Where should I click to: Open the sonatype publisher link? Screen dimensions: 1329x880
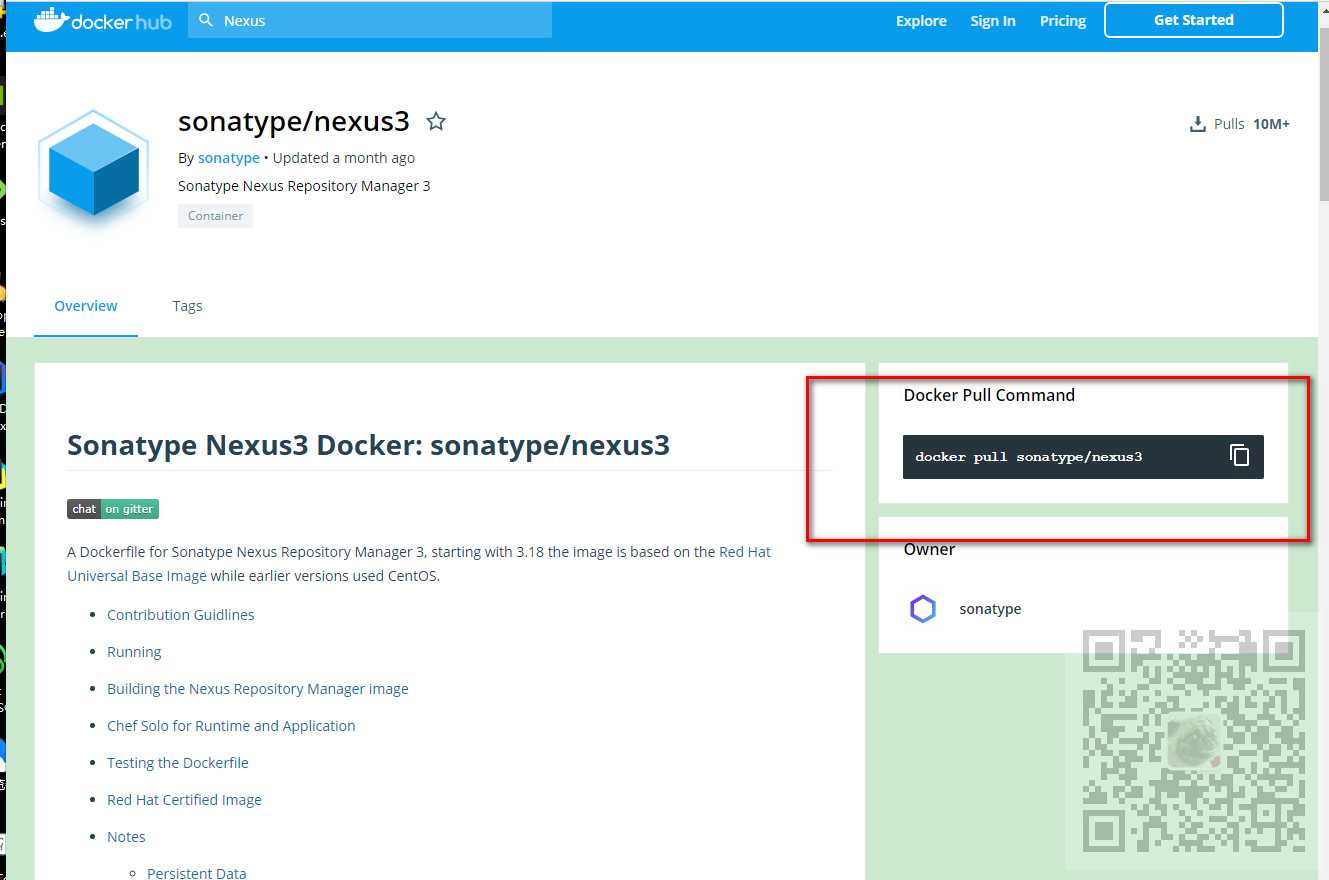coord(229,158)
